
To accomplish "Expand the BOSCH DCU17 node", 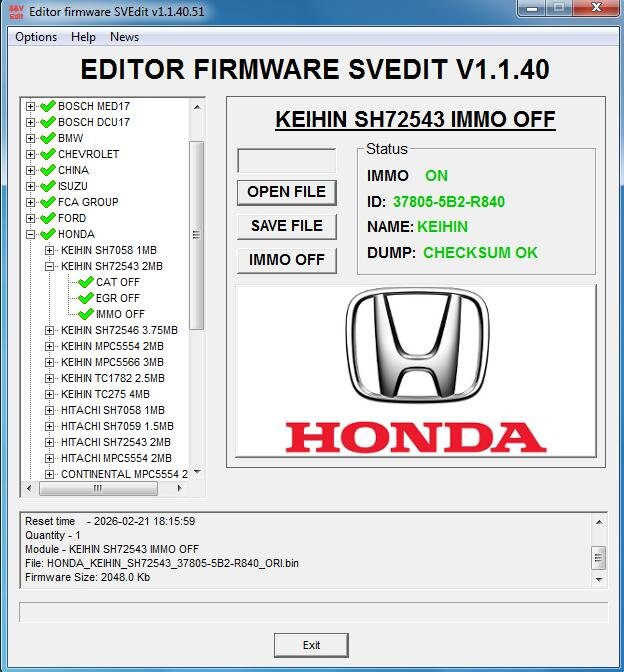I will click(30, 122).
